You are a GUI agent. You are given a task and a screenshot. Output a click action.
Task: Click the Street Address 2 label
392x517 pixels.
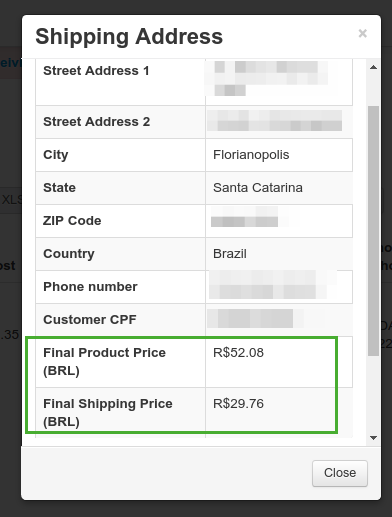pyautogui.click(x=96, y=122)
